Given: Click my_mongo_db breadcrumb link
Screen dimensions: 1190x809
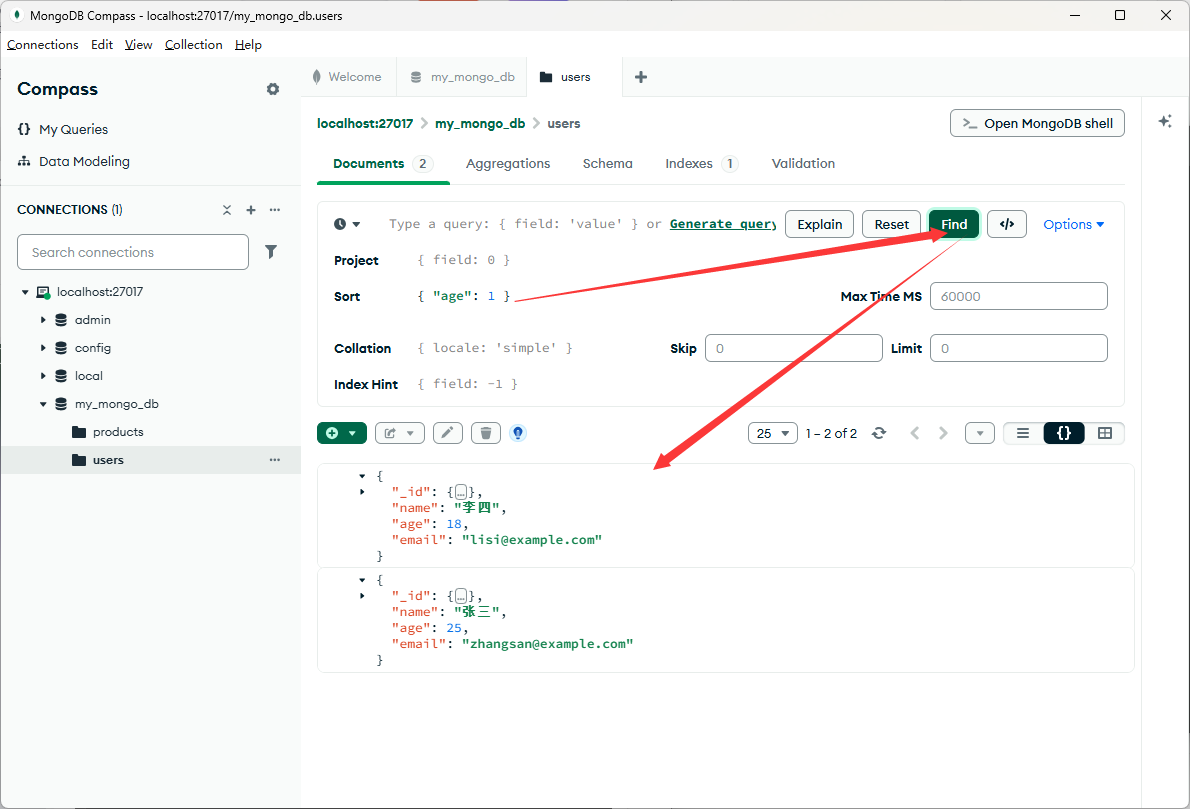Looking at the screenshot, I should 480,123.
